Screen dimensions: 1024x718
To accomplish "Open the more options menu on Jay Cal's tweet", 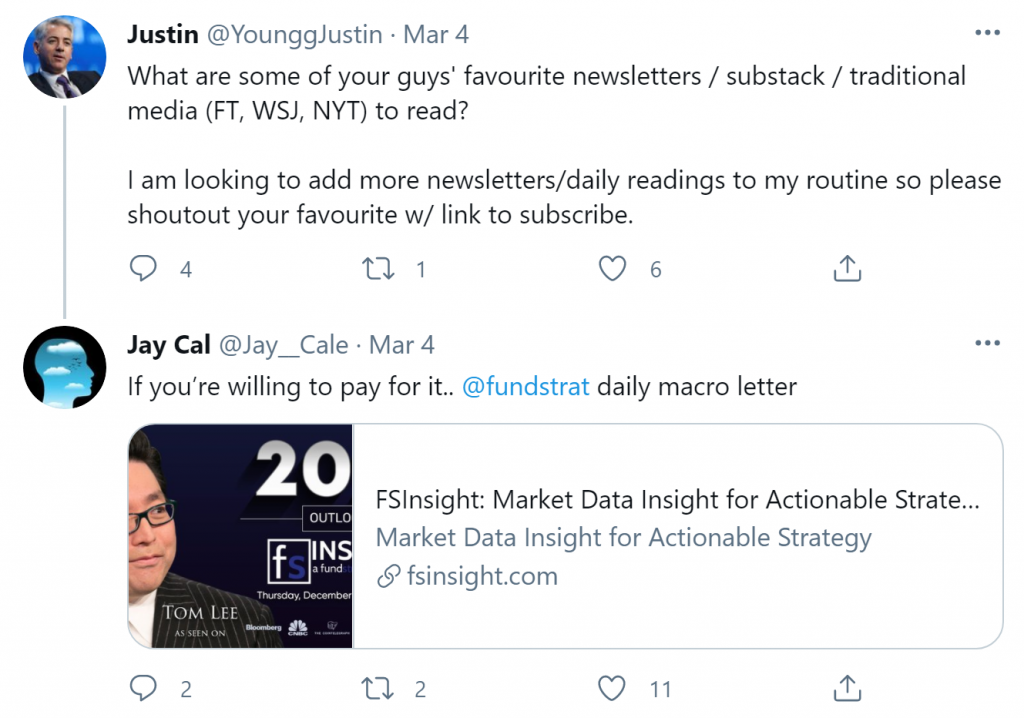I will pyautogui.click(x=988, y=342).
